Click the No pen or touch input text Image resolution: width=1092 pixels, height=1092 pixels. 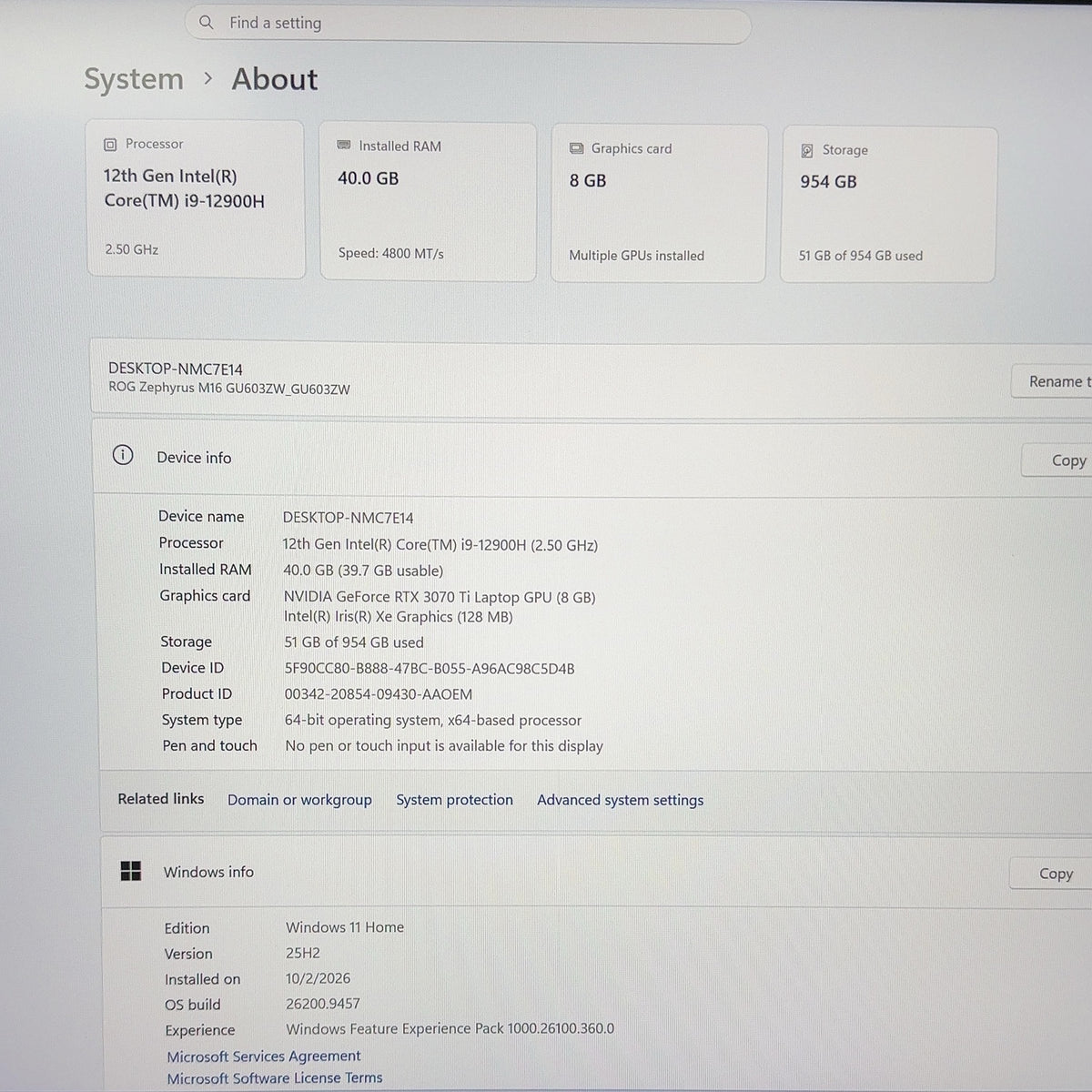pyautogui.click(x=444, y=746)
